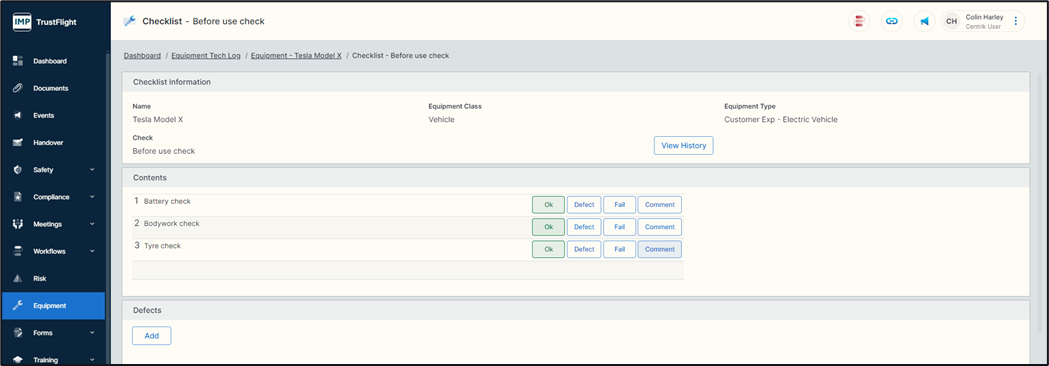Viewport: 1049px width, 366px height.
Task: Mark Battery check as Fail
Action: (x=619, y=205)
